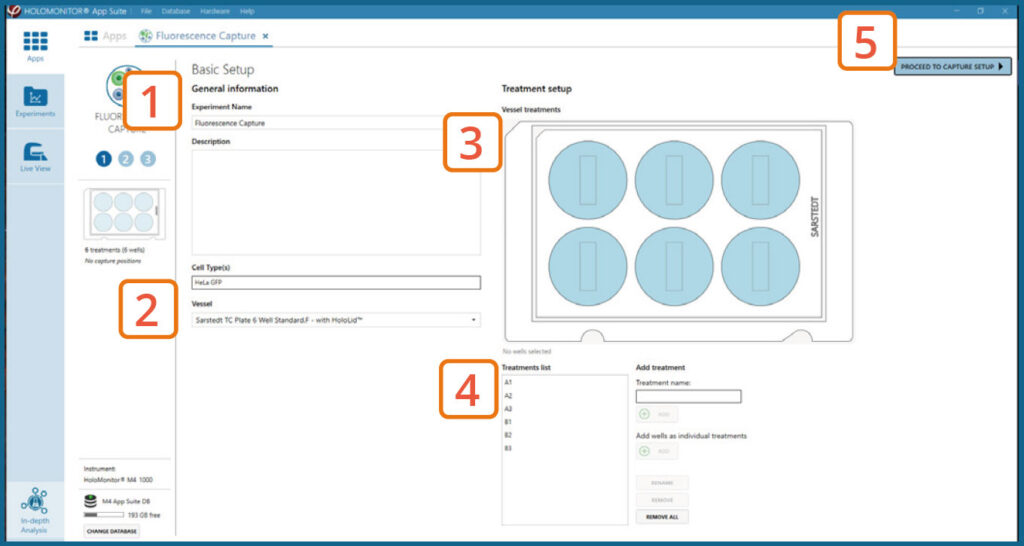Click the Treatment name field

tap(688, 396)
